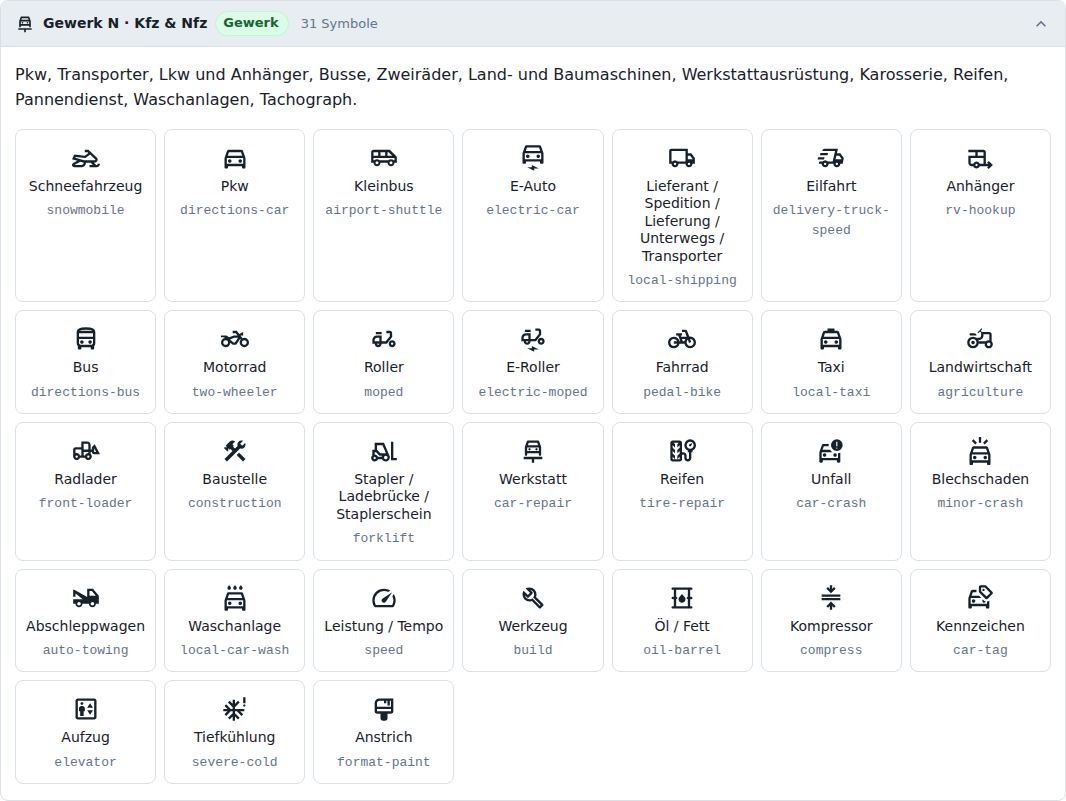The image size is (1066, 801).
Task: Select the Radlader front-loader icon
Action: point(86,450)
